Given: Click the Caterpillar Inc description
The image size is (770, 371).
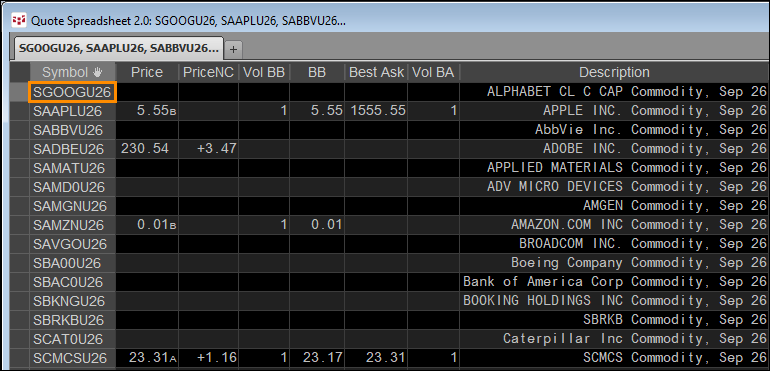Looking at the screenshot, I should [x=614, y=339].
